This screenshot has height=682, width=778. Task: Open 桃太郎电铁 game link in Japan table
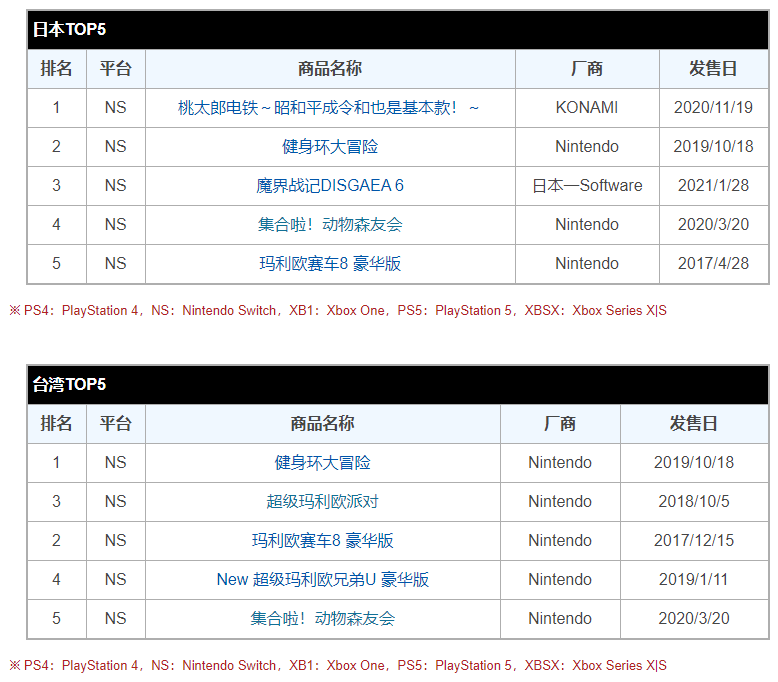(328, 108)
